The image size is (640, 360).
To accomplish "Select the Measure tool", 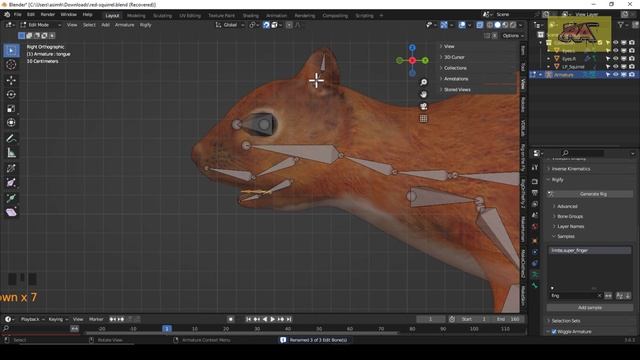I will pyautogui.click(x=11, y=153).
